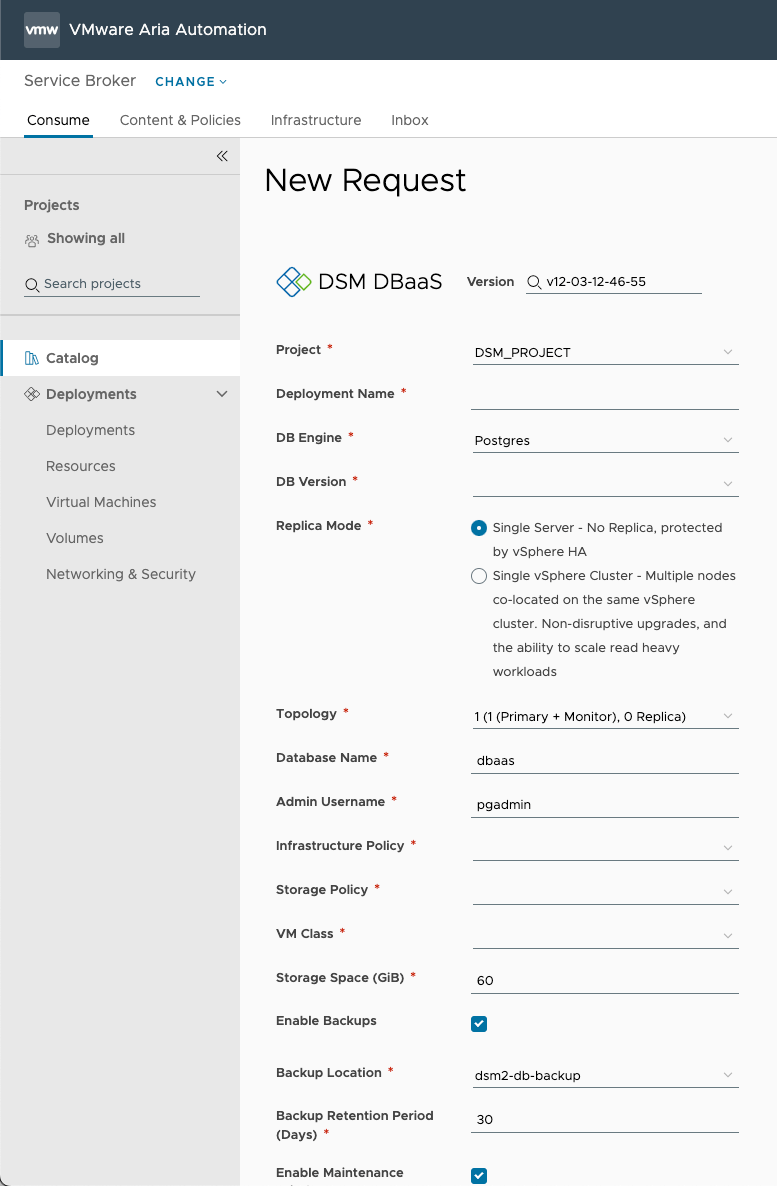Collapse the Deployments sidebar group chevron
Viewport: 777px width, 1186px height.
tap(222, 394)
